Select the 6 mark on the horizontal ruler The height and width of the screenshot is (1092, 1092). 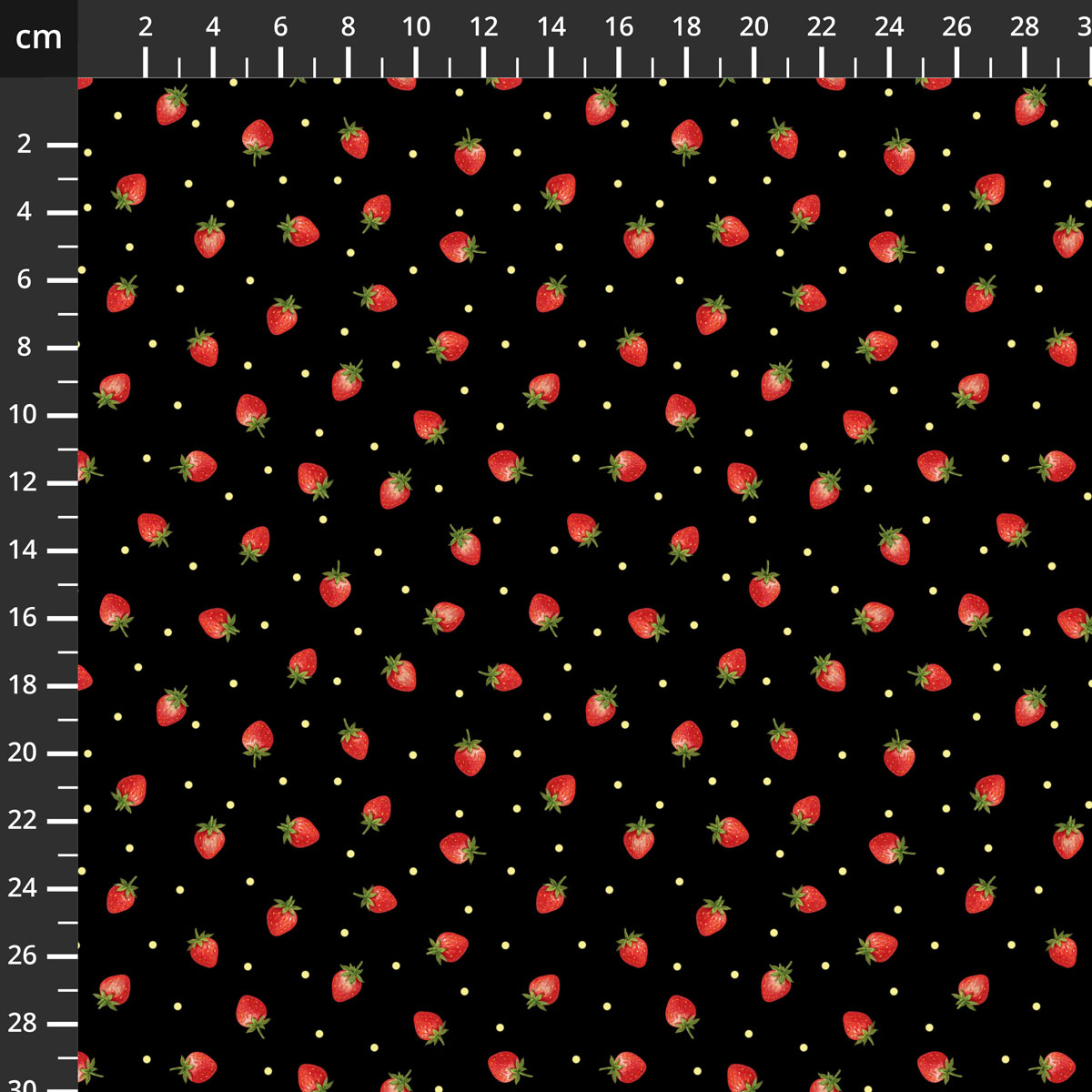tap(280, 27)
